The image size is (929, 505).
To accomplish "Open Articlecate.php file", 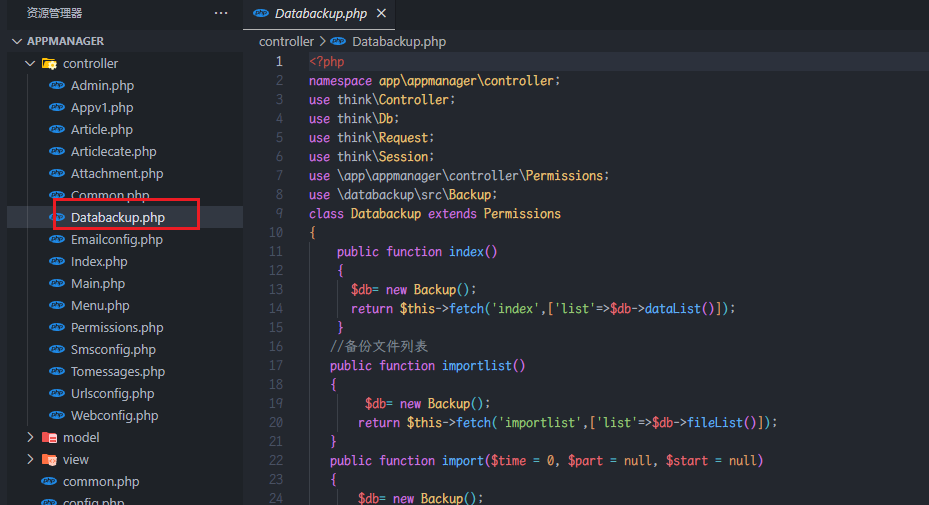I will click(x=113, y=151).
